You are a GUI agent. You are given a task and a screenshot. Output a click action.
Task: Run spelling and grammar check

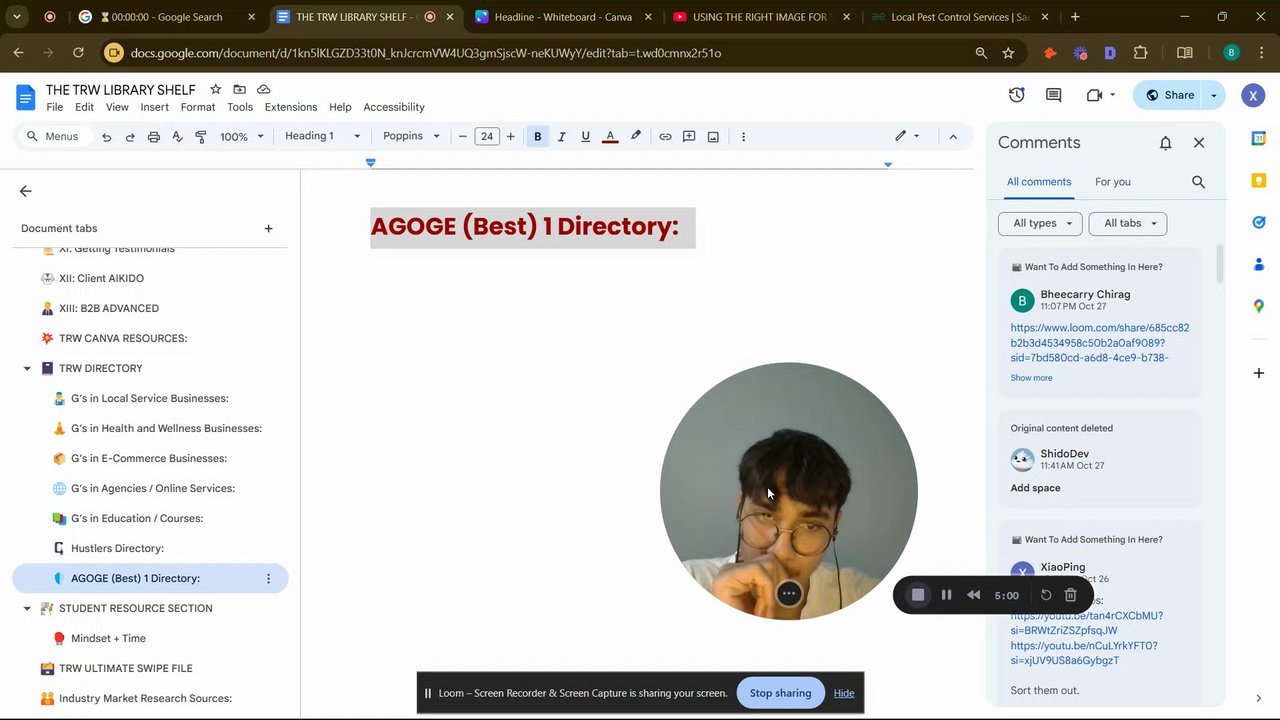tap(177, 137)
